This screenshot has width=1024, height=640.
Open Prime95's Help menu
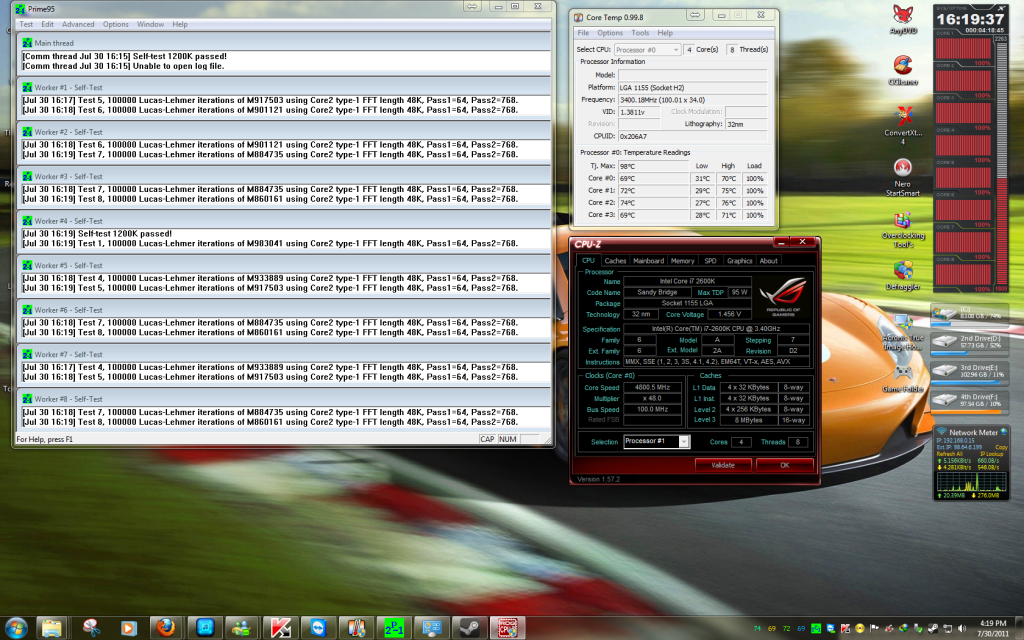pos(180,24)
